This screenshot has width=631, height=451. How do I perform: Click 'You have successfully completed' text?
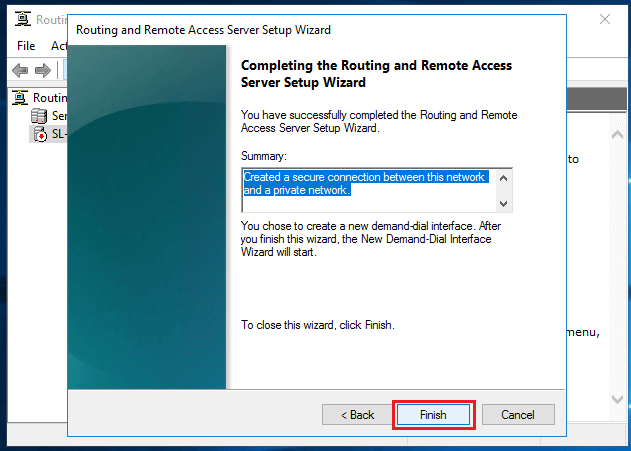(x=379, y=122)
